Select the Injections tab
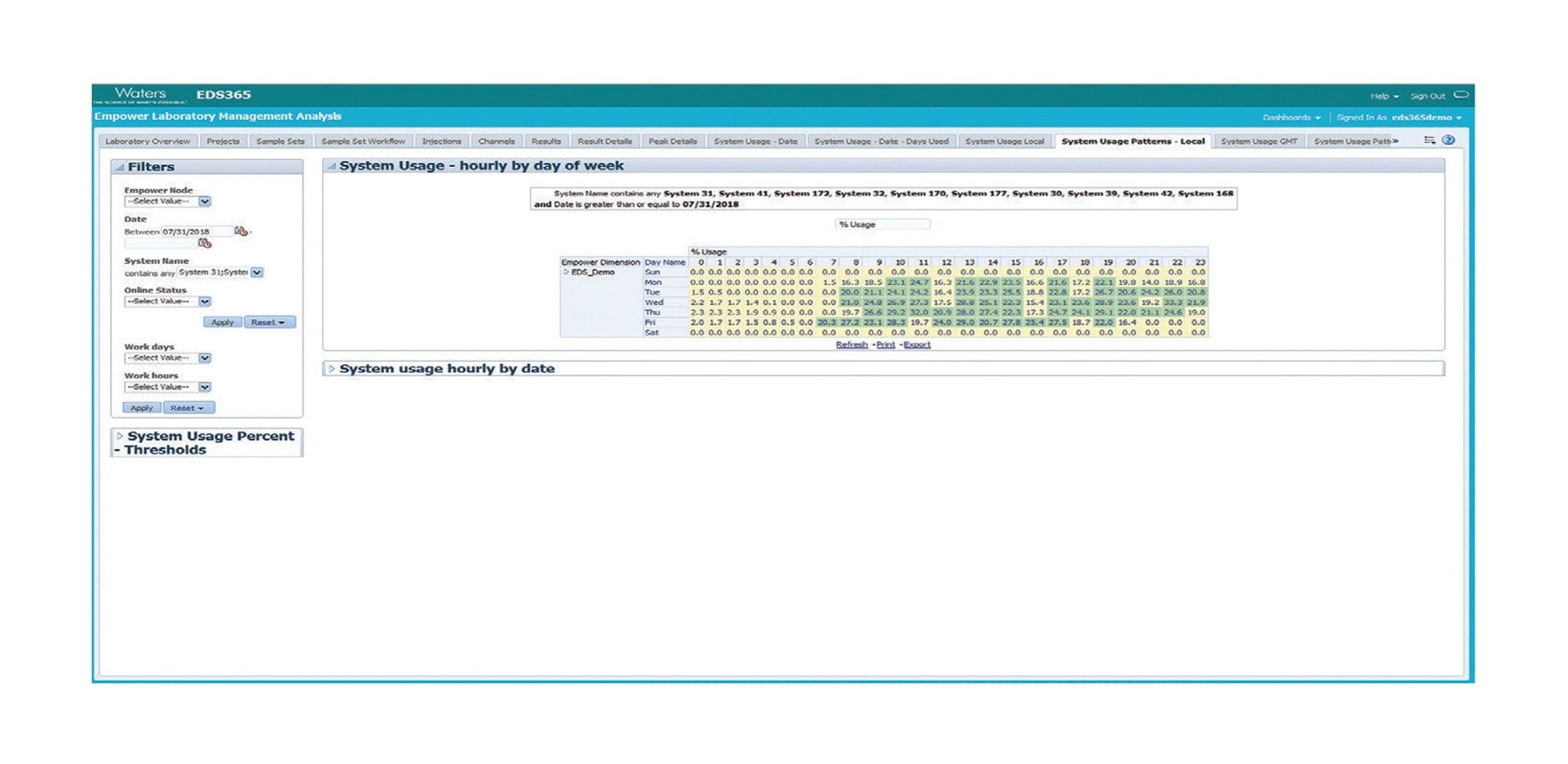The height and width of the screenshot is (764, 1568). pyautogui.click(x=441, y=141)
